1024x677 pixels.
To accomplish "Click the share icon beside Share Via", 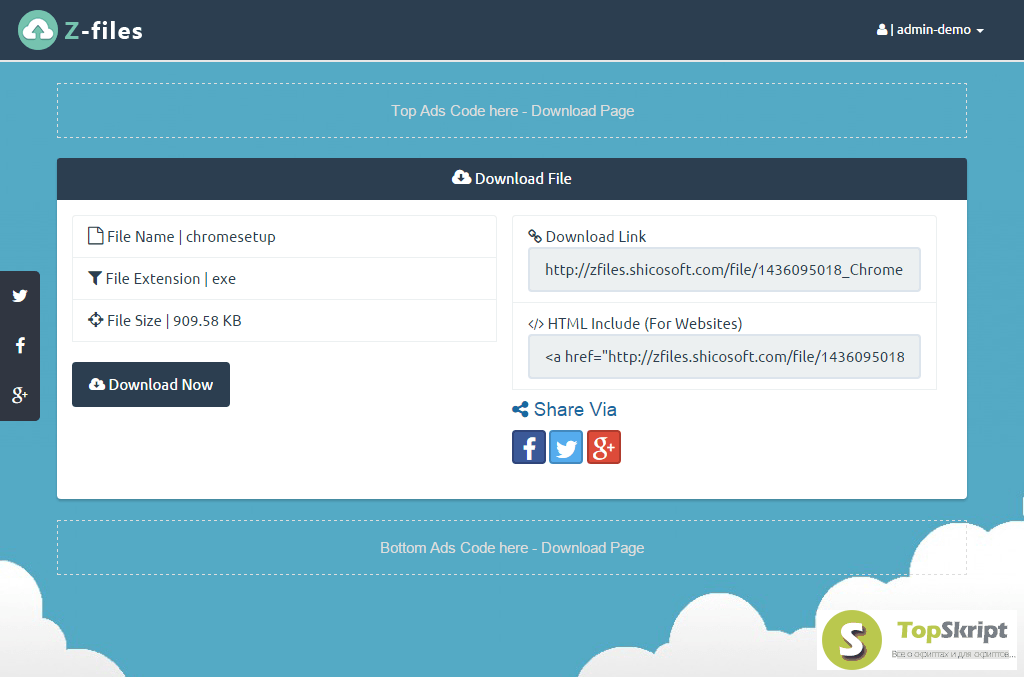I will tap(520, 409).
